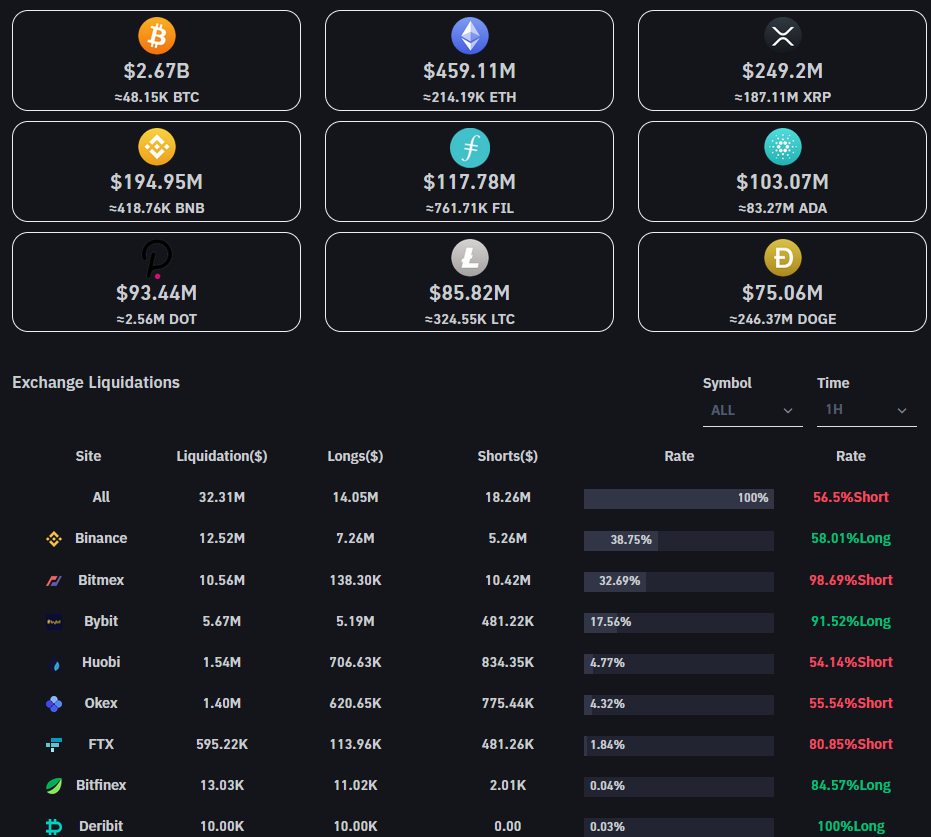
Task: Sort by Liquidation($) column header
Action: [221, 456]
